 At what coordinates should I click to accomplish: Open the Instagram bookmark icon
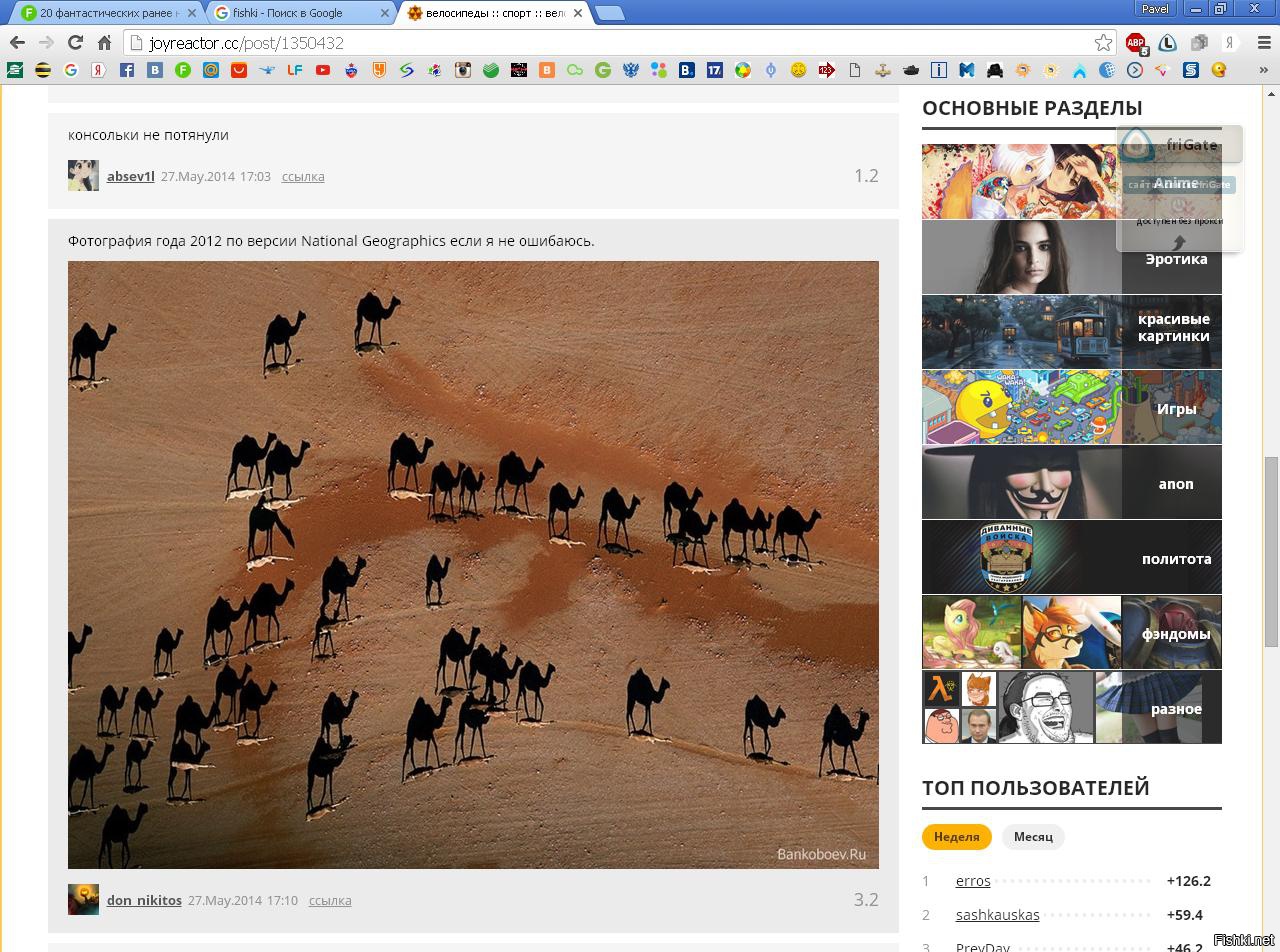click(463, 70)
